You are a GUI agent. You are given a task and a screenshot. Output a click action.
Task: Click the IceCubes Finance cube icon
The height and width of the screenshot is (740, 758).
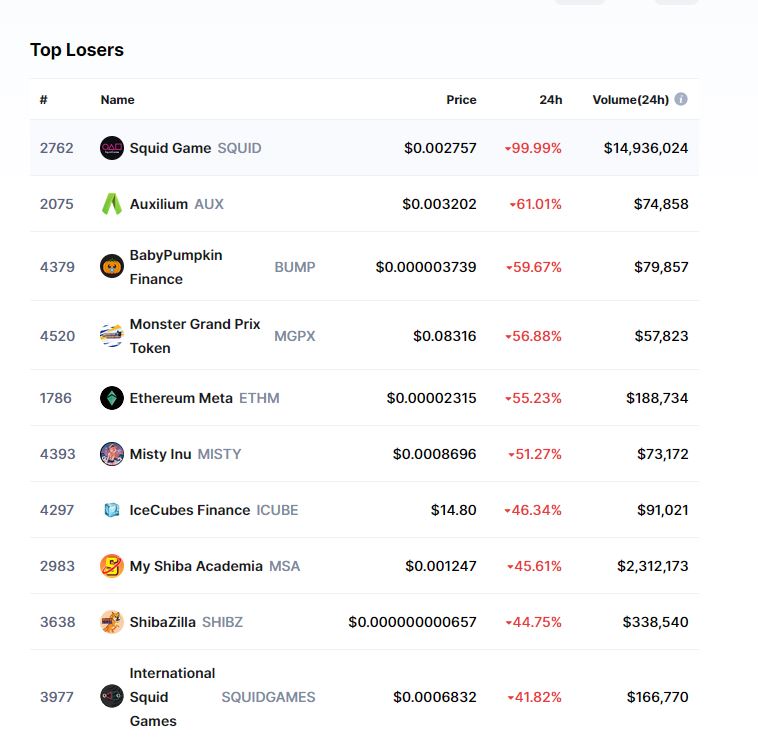coord(112,510)
